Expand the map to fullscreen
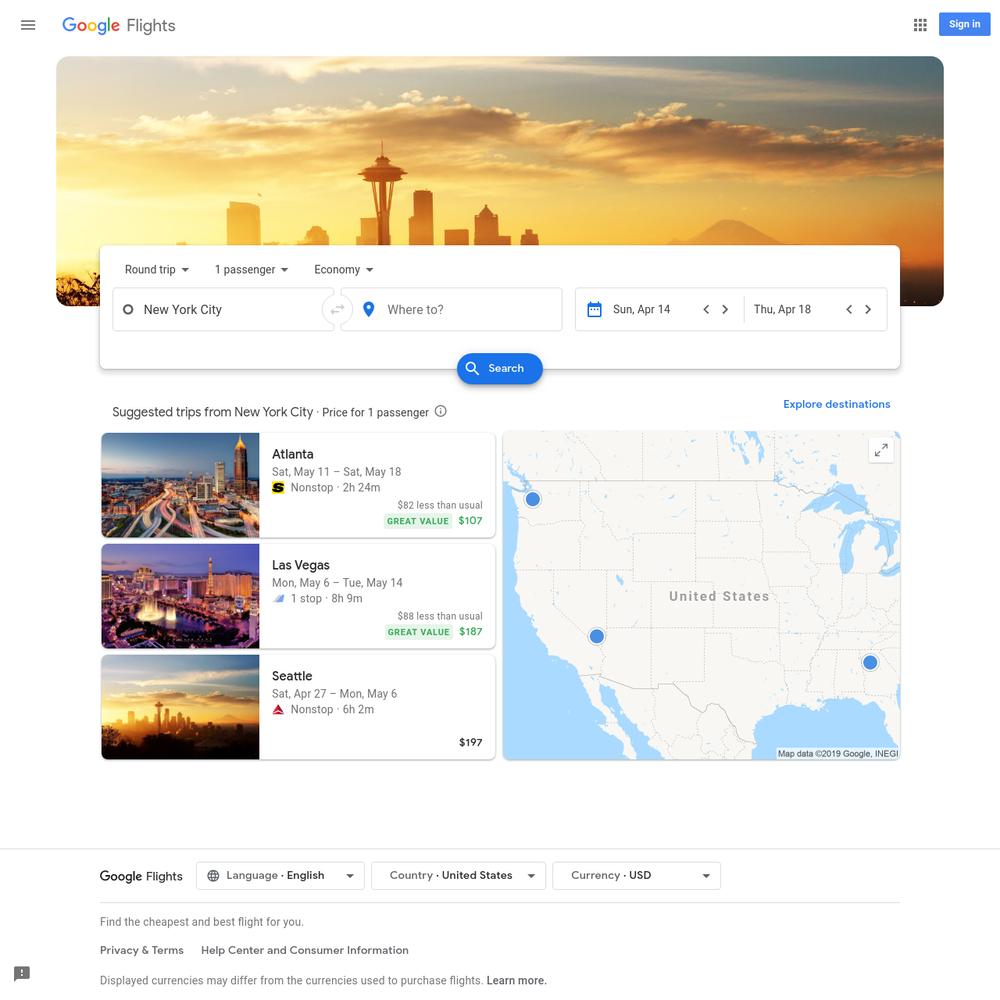The image size is (1000, 1000). pos(881,450)
